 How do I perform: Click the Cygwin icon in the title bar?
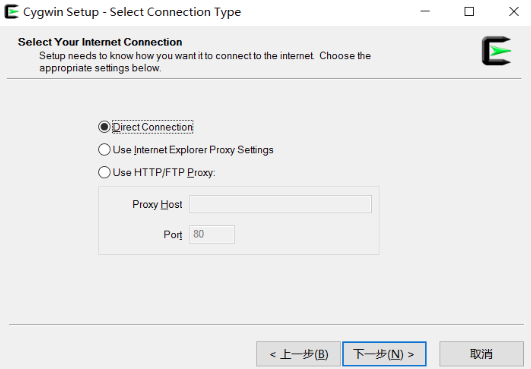[x=12, y=12]
